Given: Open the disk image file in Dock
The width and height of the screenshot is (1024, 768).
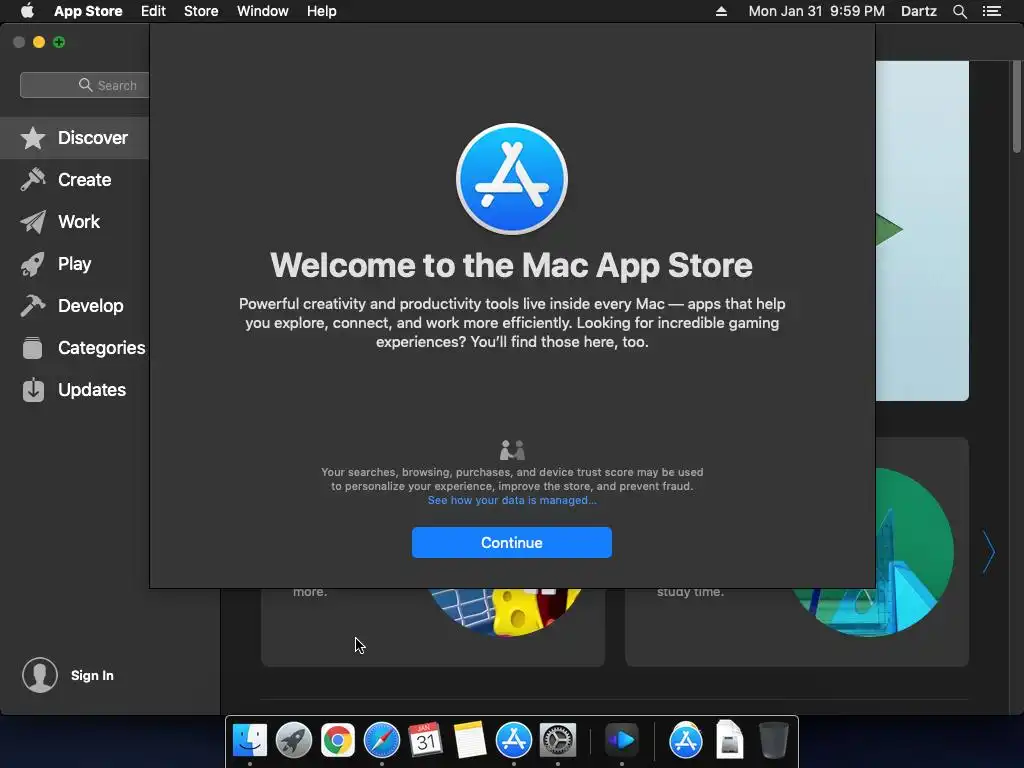Looking at the screenshot, I should [729, 740].
